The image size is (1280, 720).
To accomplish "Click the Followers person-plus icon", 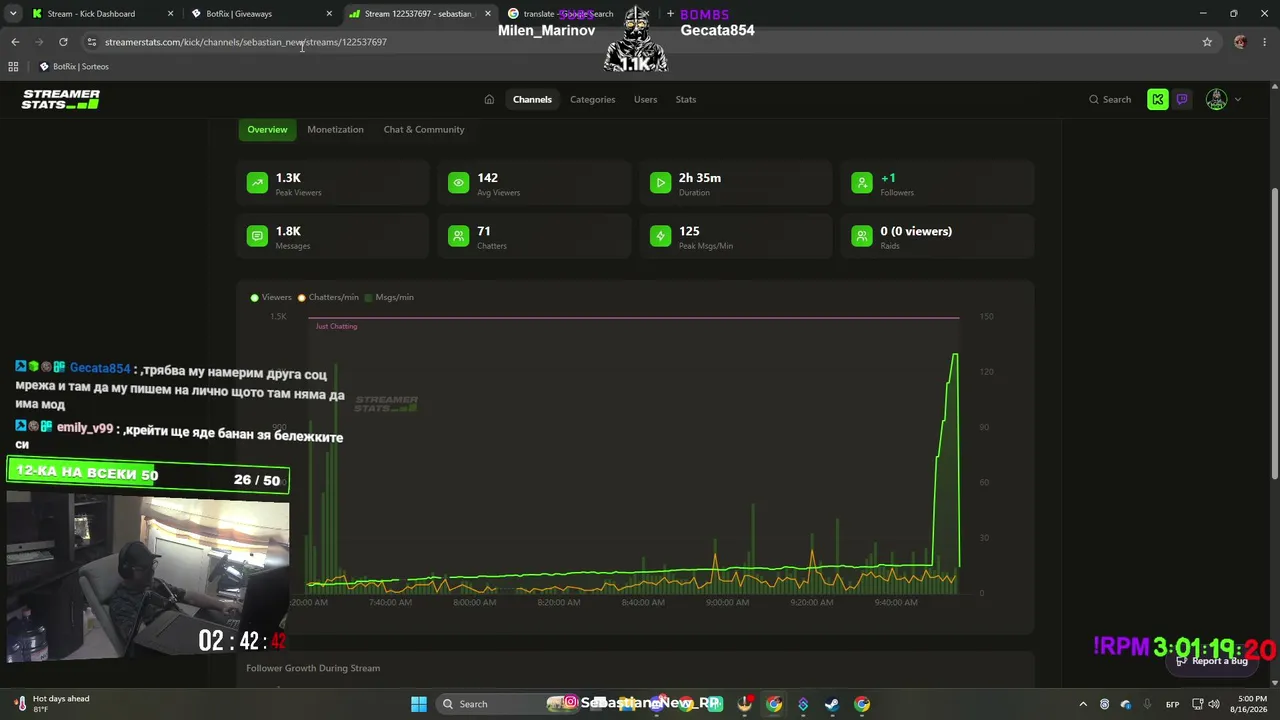I will [862, 182].
